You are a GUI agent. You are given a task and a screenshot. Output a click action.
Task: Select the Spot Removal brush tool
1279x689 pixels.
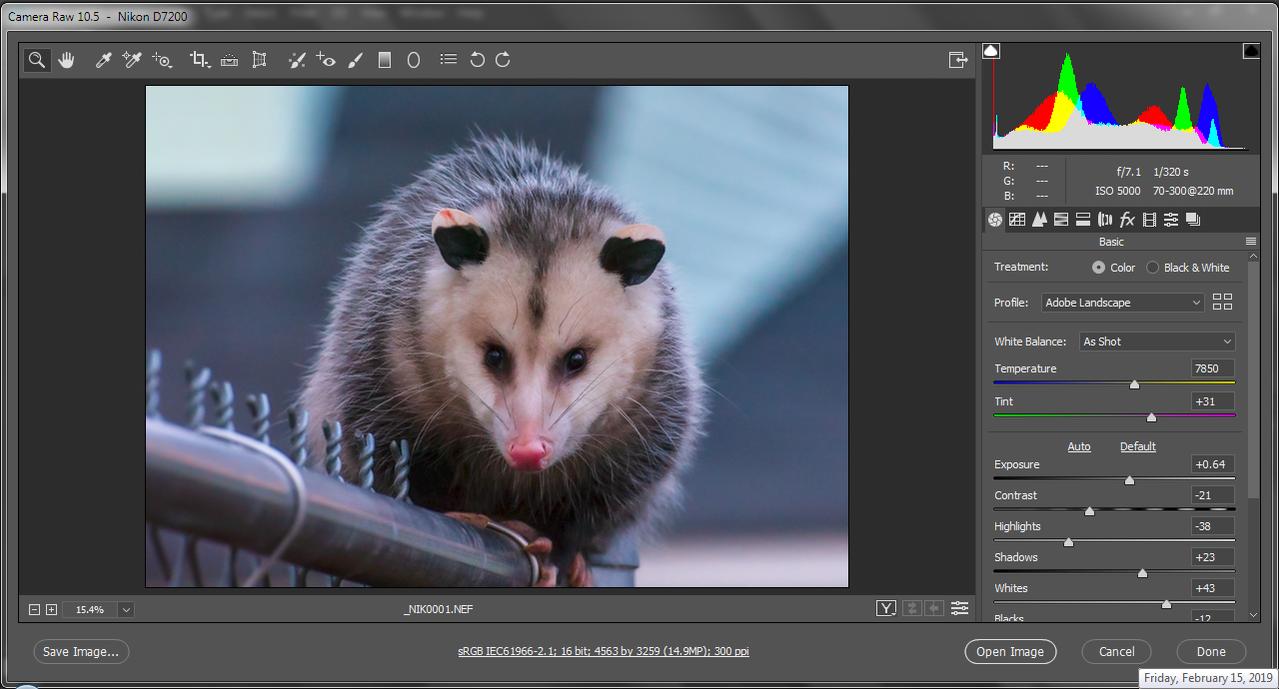(297, 60)
